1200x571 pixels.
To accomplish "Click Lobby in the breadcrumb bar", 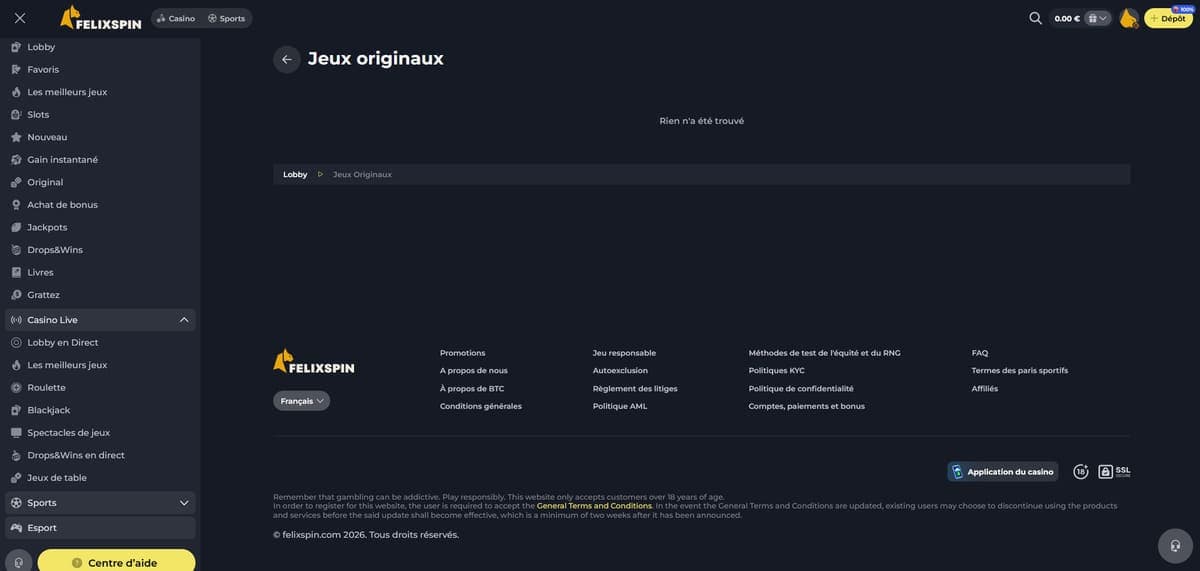I will click(x=295, y=174).
